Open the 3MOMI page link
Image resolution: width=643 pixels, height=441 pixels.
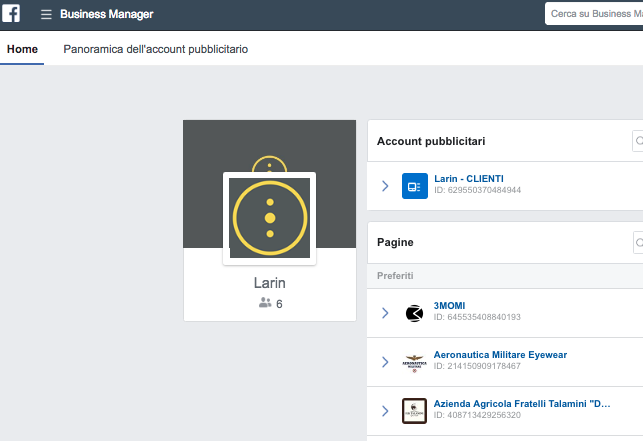click(449, 306)
